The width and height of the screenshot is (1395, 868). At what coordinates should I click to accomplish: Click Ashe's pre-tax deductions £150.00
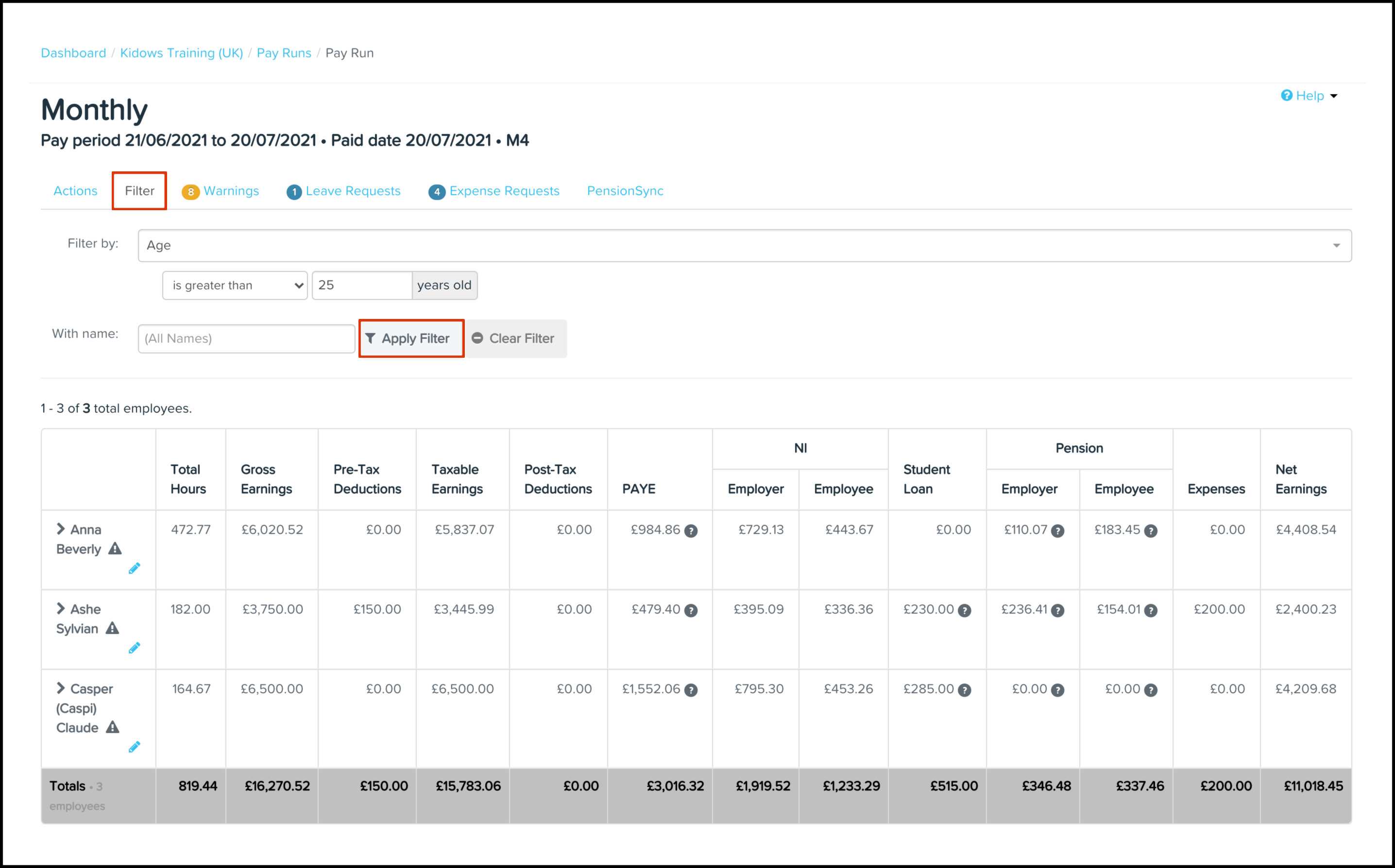(x=377, y=609)
